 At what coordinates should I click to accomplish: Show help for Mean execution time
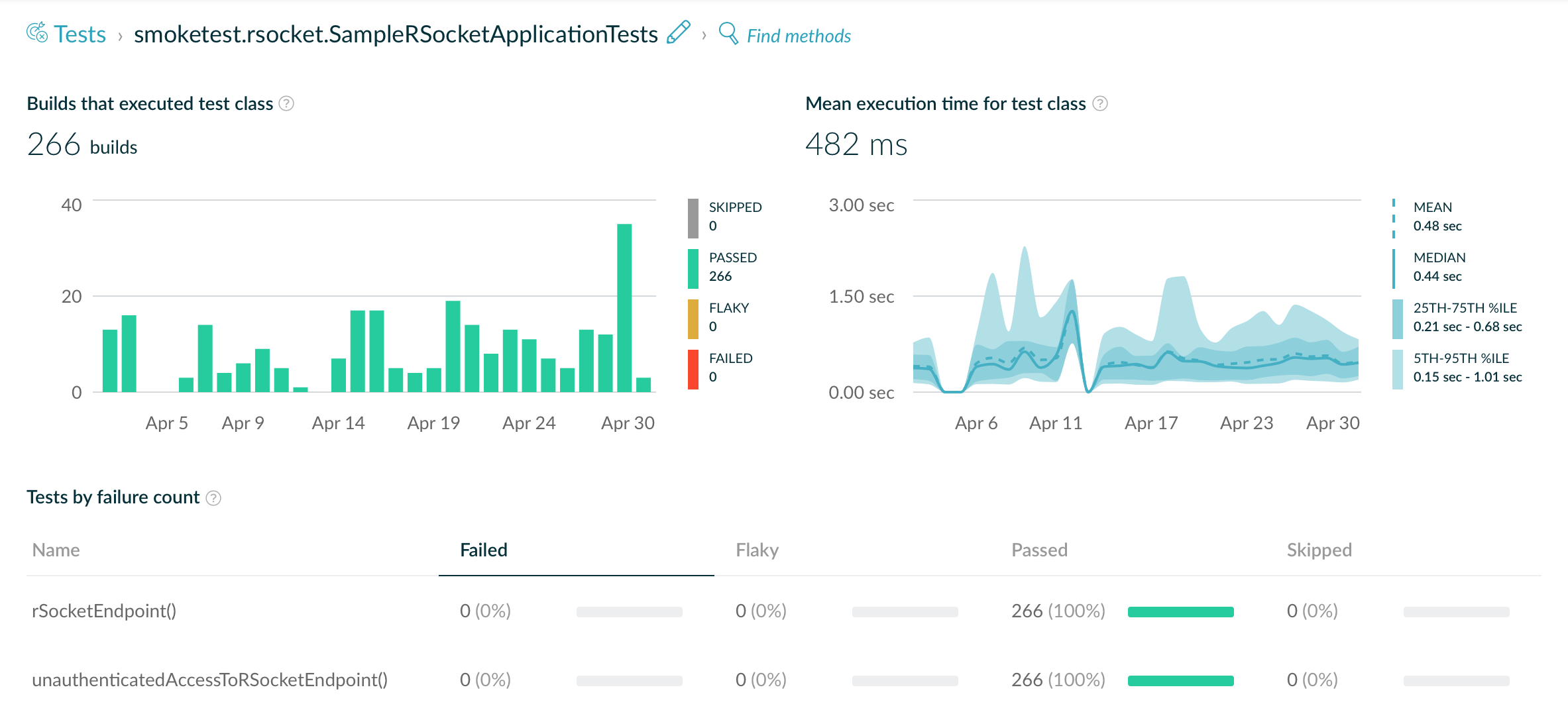[1100, 103]
